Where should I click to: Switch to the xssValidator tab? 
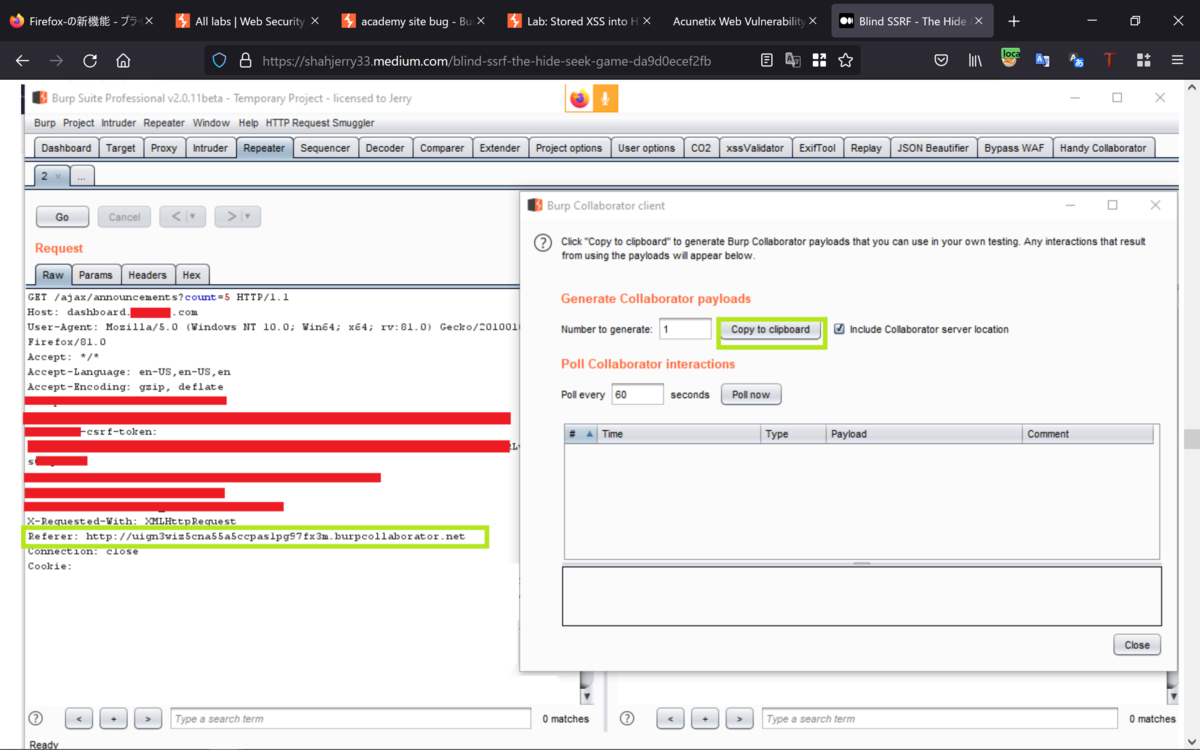pos(755,148)
